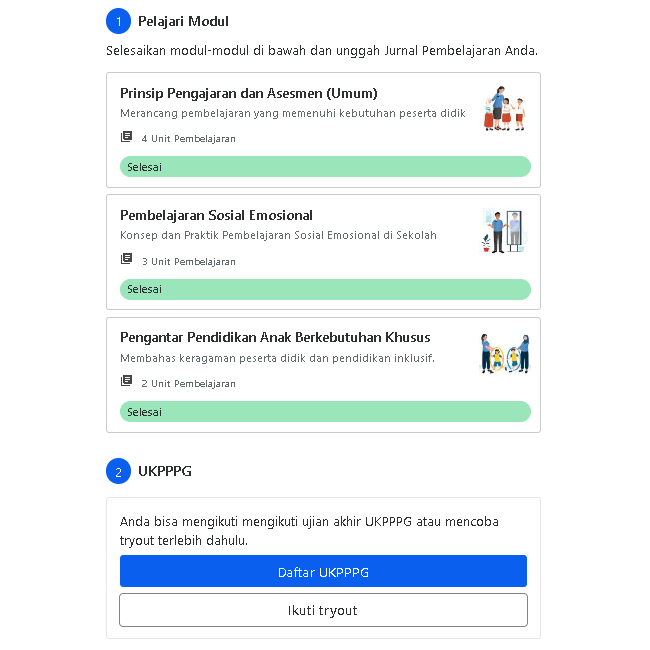Click the 4 Unit Pembelajaran label

188,139
